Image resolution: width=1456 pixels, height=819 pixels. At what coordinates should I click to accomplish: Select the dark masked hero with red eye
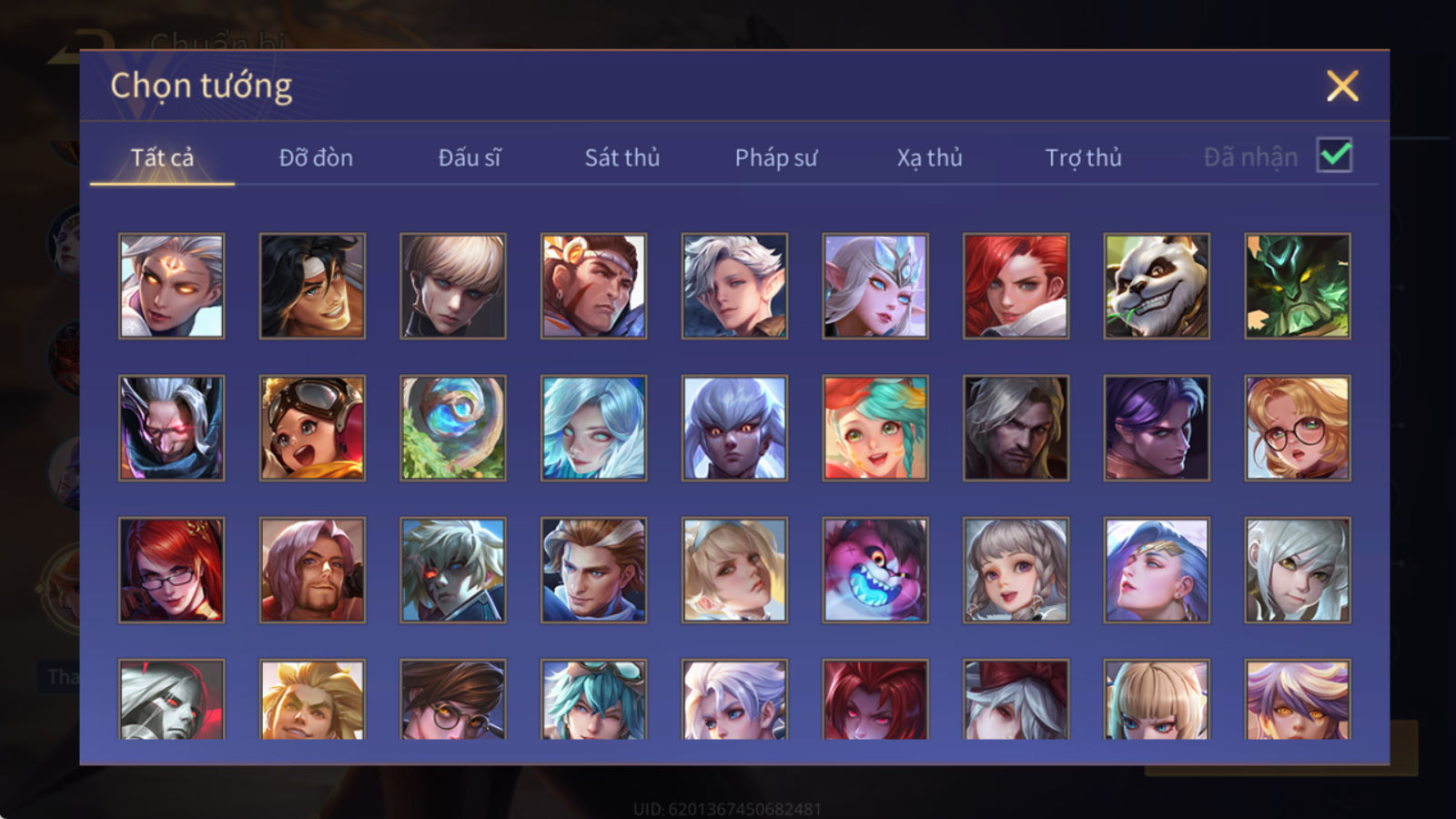[171, 428]
